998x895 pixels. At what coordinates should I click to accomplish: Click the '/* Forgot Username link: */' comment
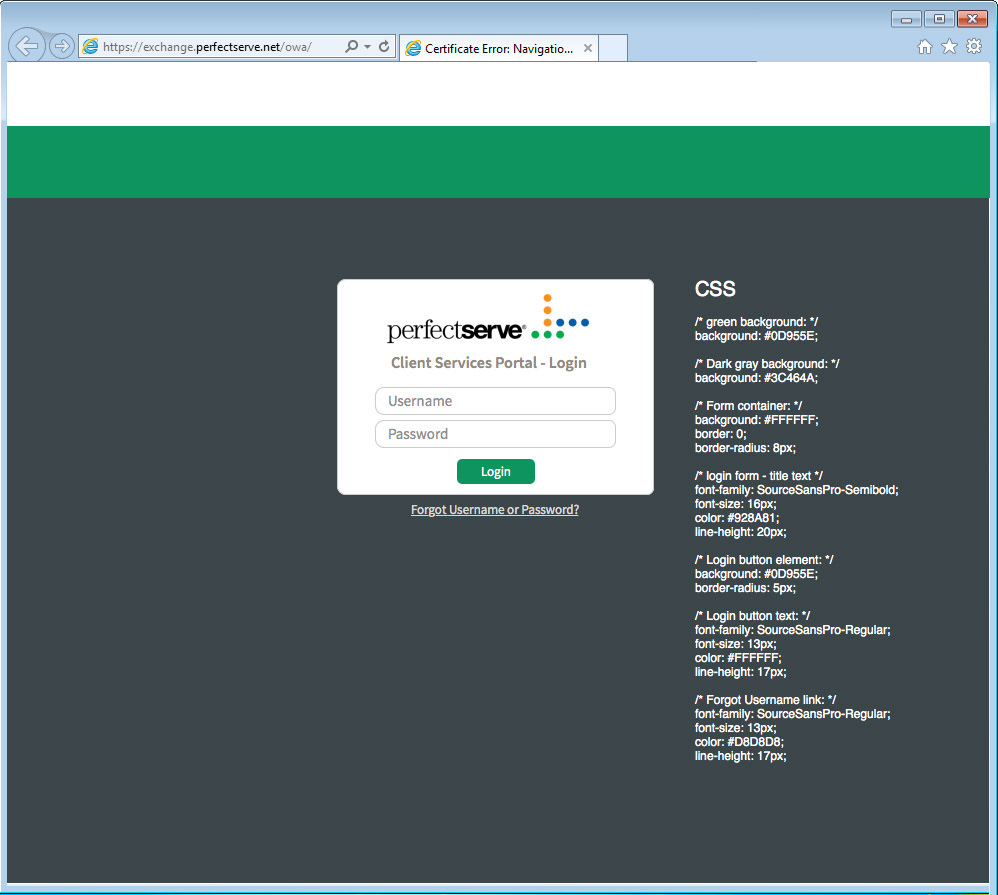pyautogui.click(x=765, y=700)
